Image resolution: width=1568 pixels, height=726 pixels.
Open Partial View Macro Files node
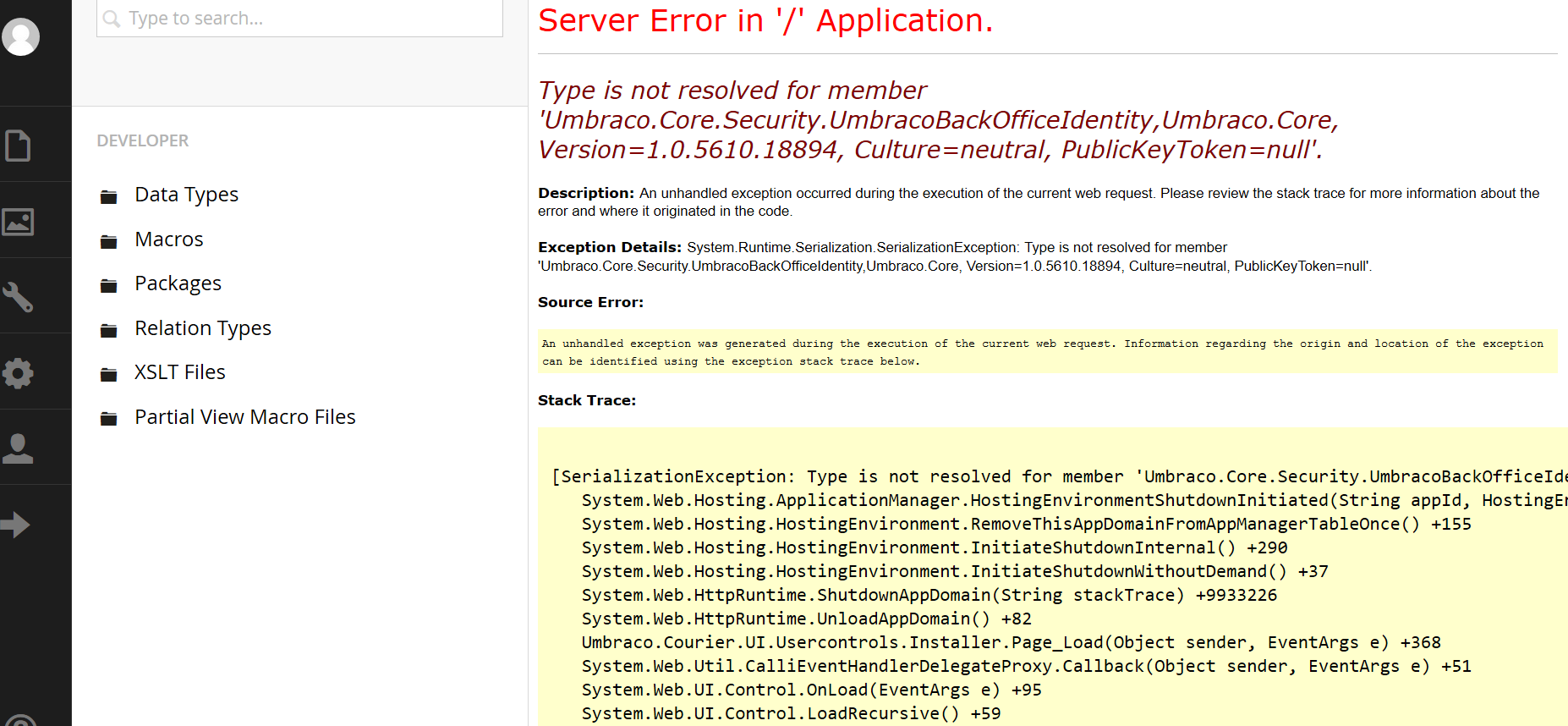point(245,417)
